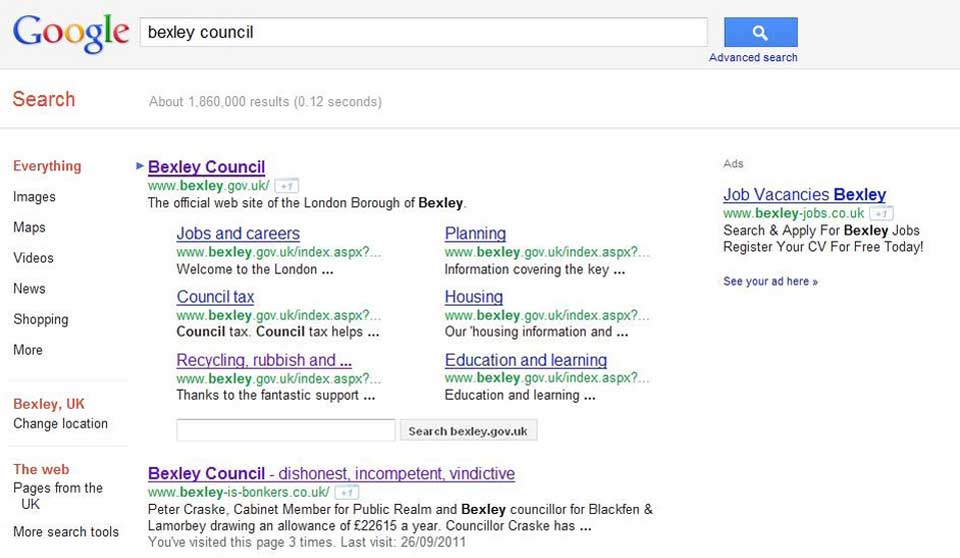Open the Recycling, rubbish and ... sitelink
Viewport: 960px width, 558px height.
point(264,360)
